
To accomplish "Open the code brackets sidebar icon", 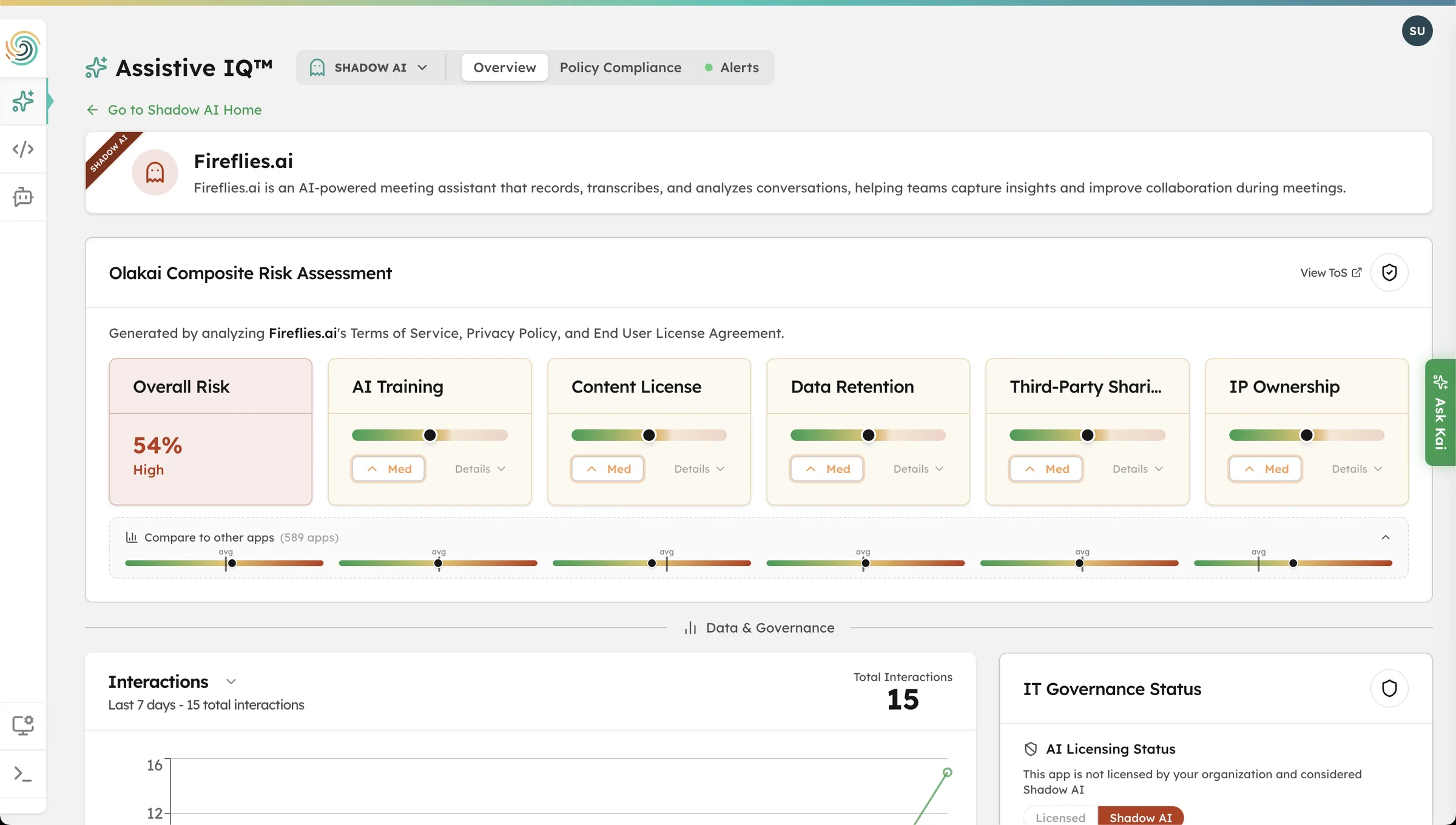I will [23, 149].
